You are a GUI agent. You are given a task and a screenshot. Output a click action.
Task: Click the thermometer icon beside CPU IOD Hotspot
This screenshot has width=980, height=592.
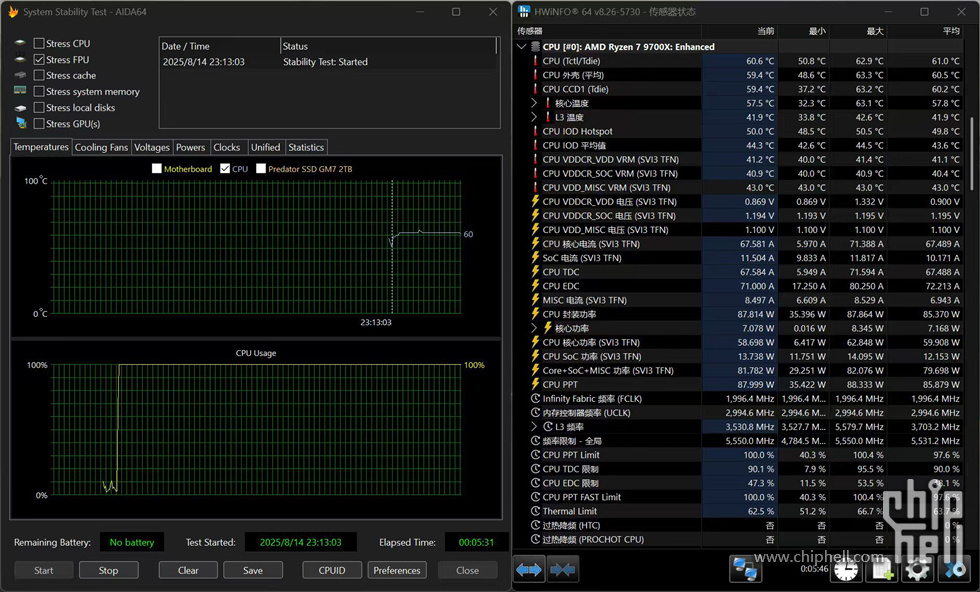535,131
